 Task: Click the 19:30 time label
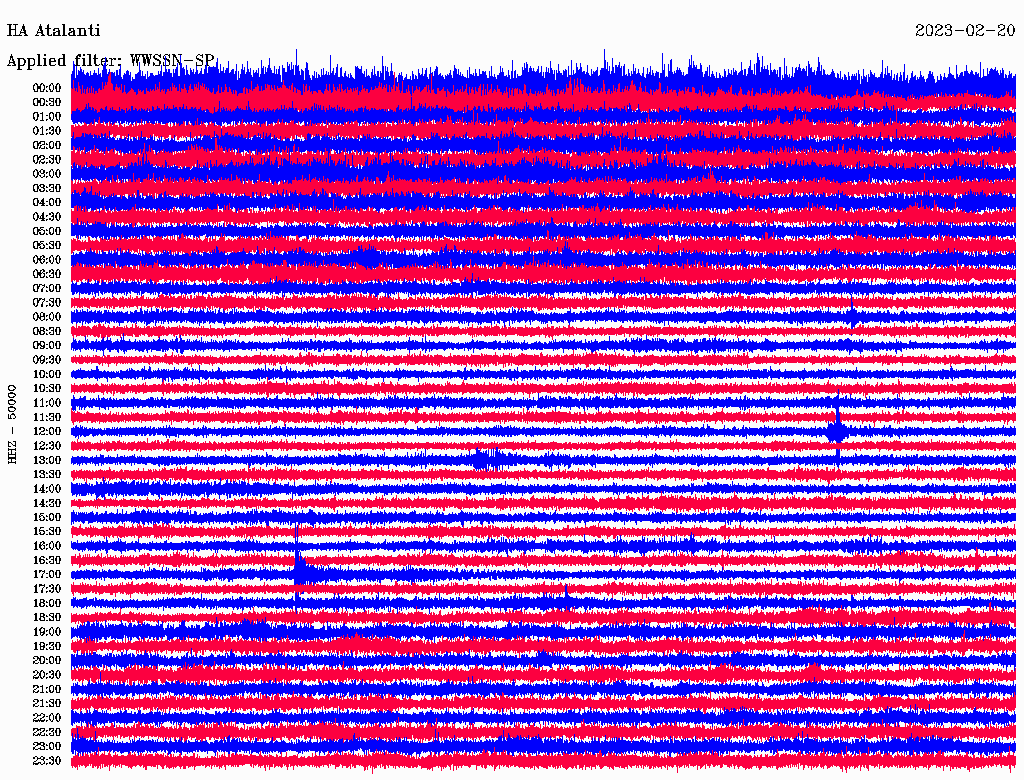pyautogui.click(x=47, y=646)
